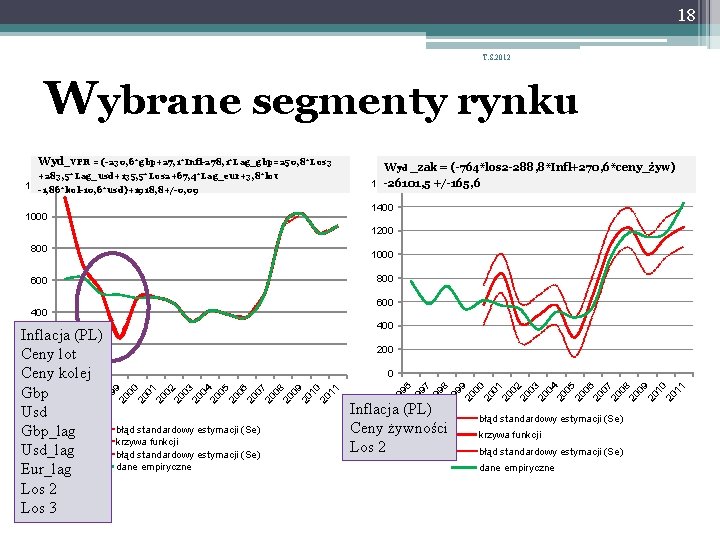
Task: Click the "Ceny żywności" entry
Action: (399, 428)
